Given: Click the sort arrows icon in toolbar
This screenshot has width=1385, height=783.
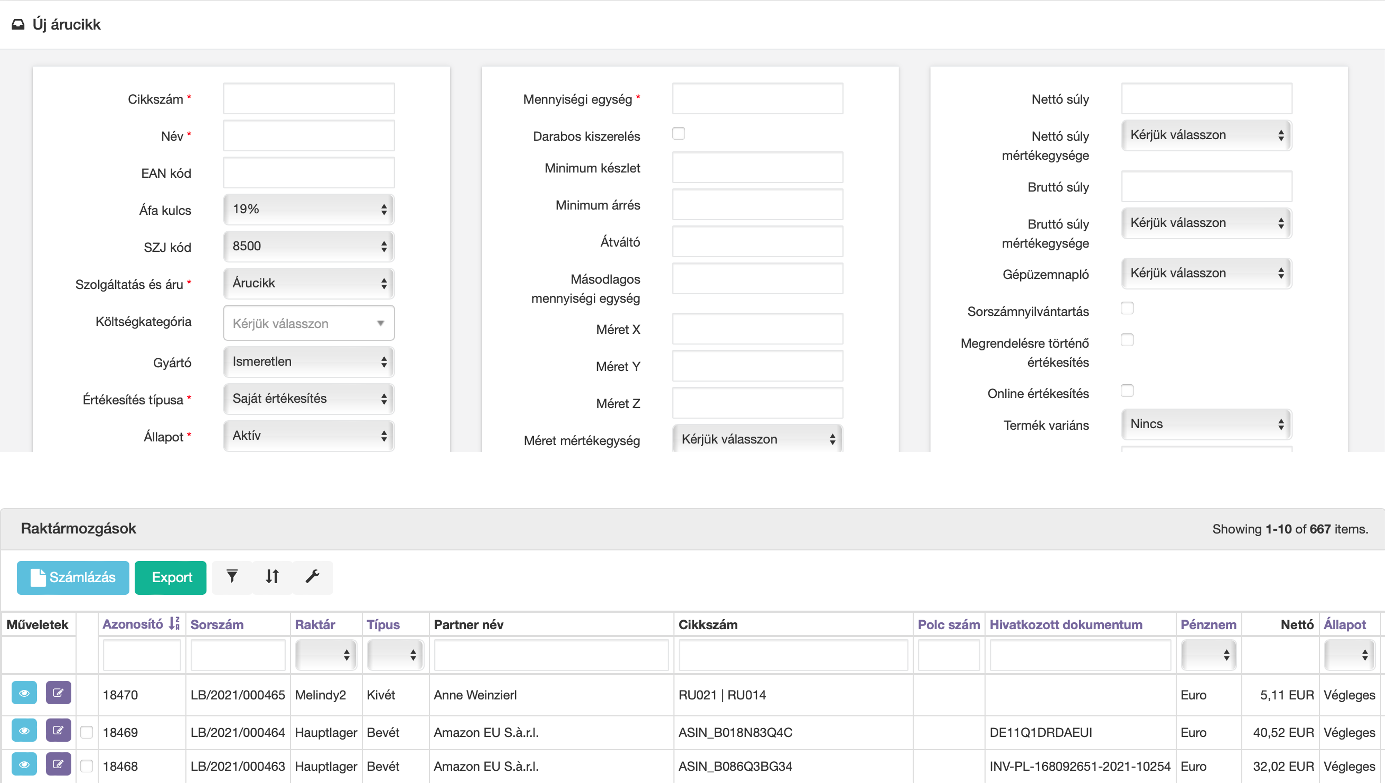Looking at the screenshot, I should (272, 577).
